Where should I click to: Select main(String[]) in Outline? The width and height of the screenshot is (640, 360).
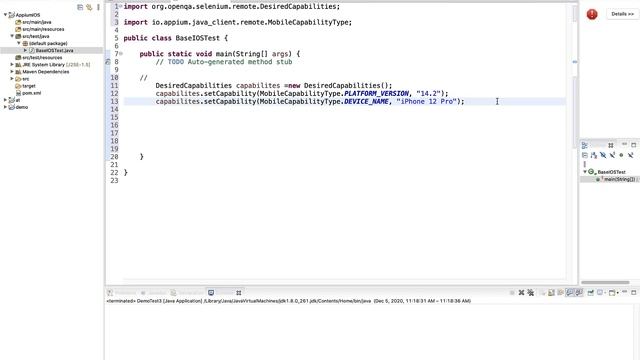pyautogui.click(x=619, y=179)
